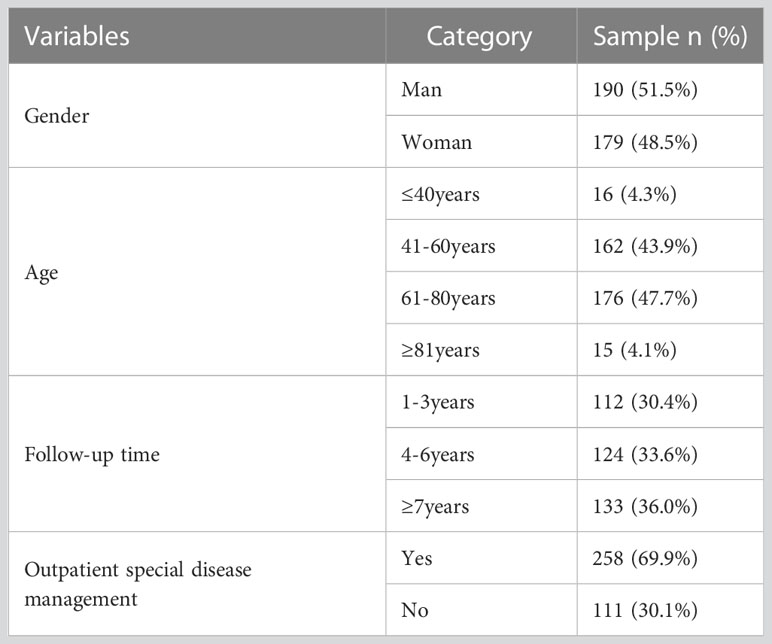Image resolution: width=772 pixels, height=644 pixels.
Task: Select Outpatient special disease management label
Action: [138, 584]
